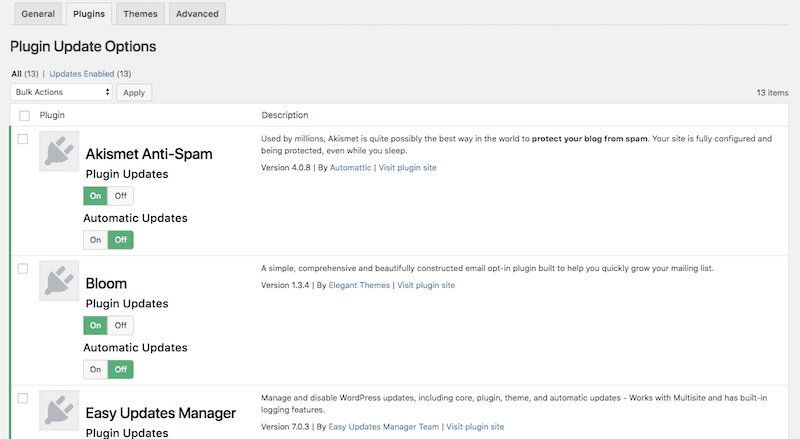Visit plugin site for Bloom

point(426,285)
